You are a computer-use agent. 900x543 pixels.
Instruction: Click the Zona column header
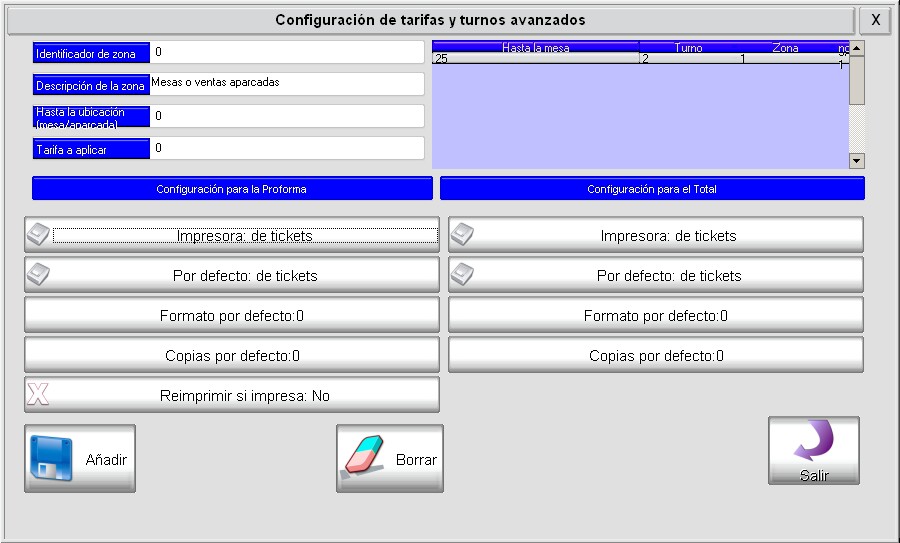click(x=785, y=47)
